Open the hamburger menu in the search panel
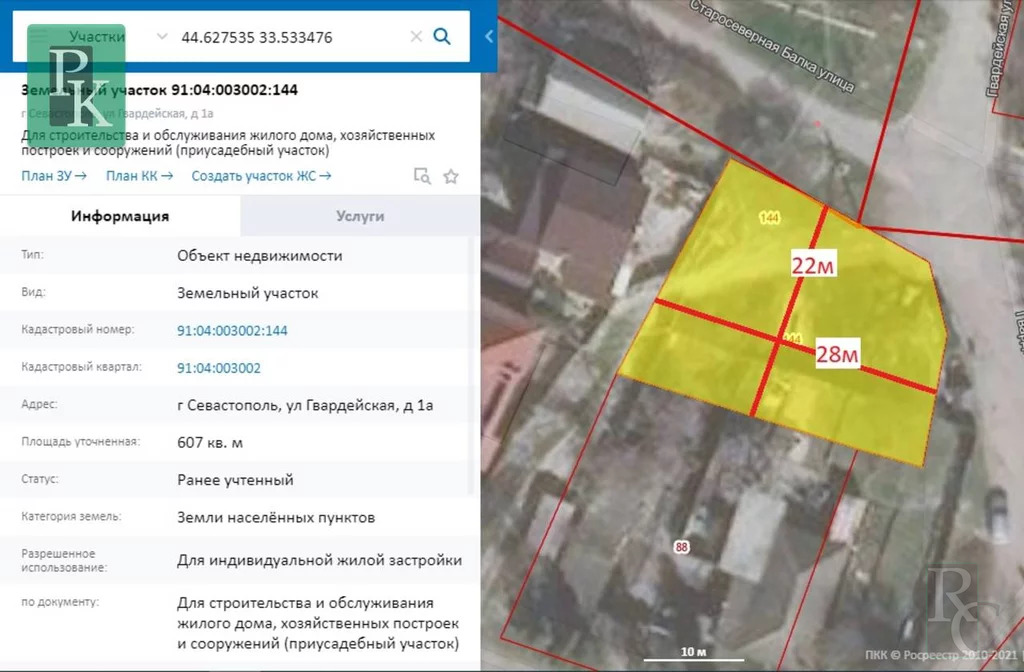 tap(40, 36)
